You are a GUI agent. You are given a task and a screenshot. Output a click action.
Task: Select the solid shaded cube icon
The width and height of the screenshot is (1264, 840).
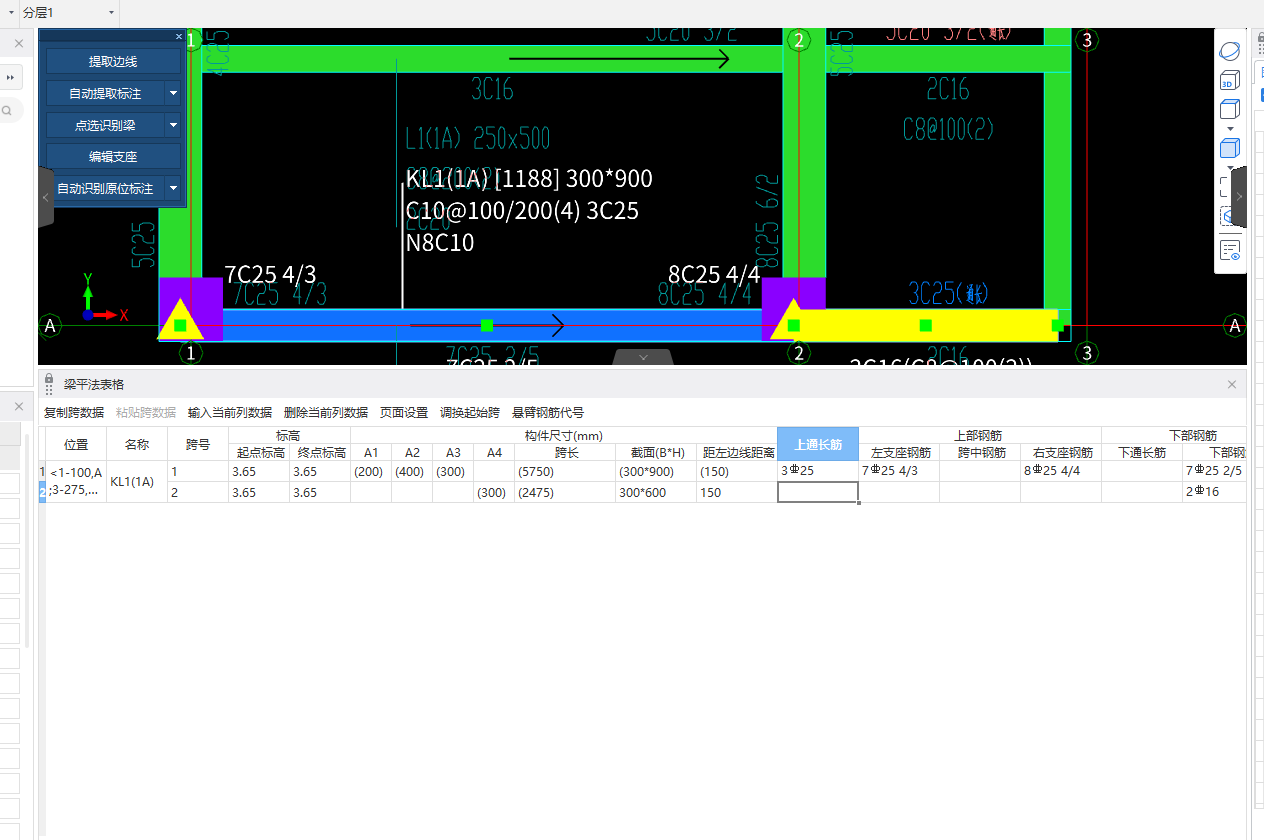(1230, 148)
